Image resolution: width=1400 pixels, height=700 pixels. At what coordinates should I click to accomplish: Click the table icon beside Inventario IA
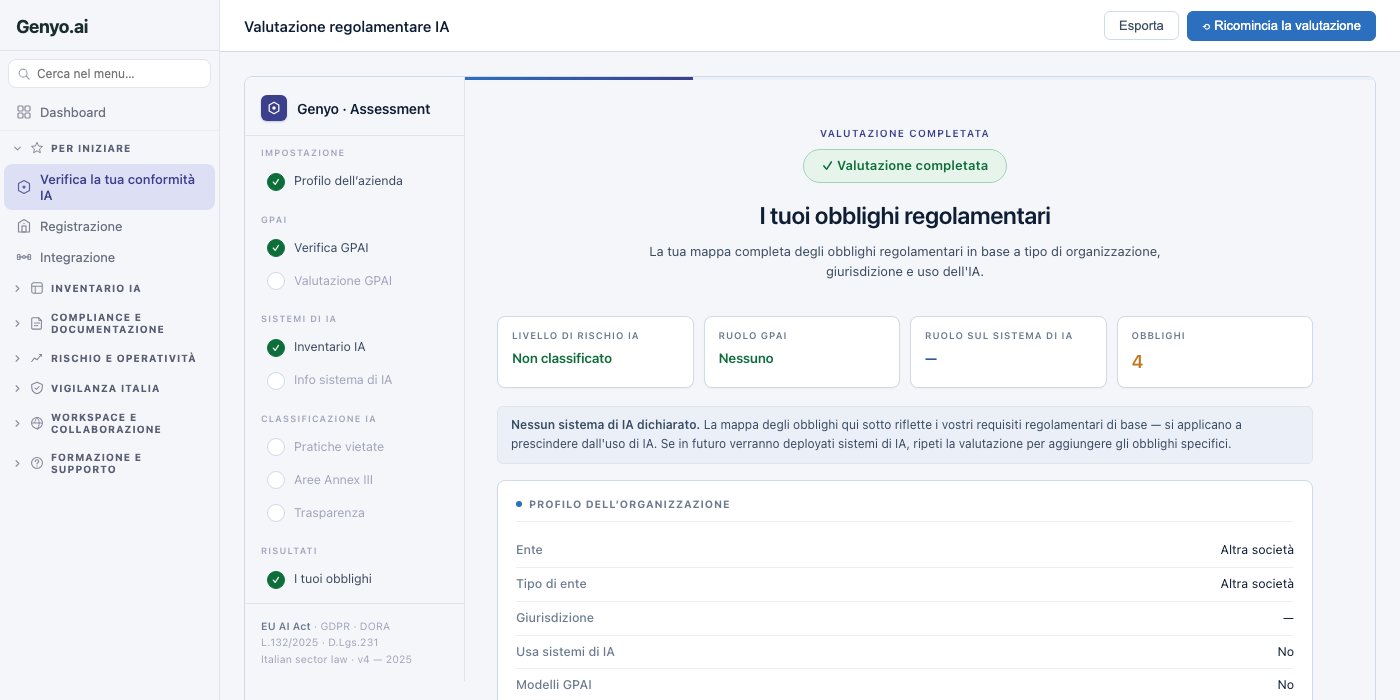pos(37,288)
